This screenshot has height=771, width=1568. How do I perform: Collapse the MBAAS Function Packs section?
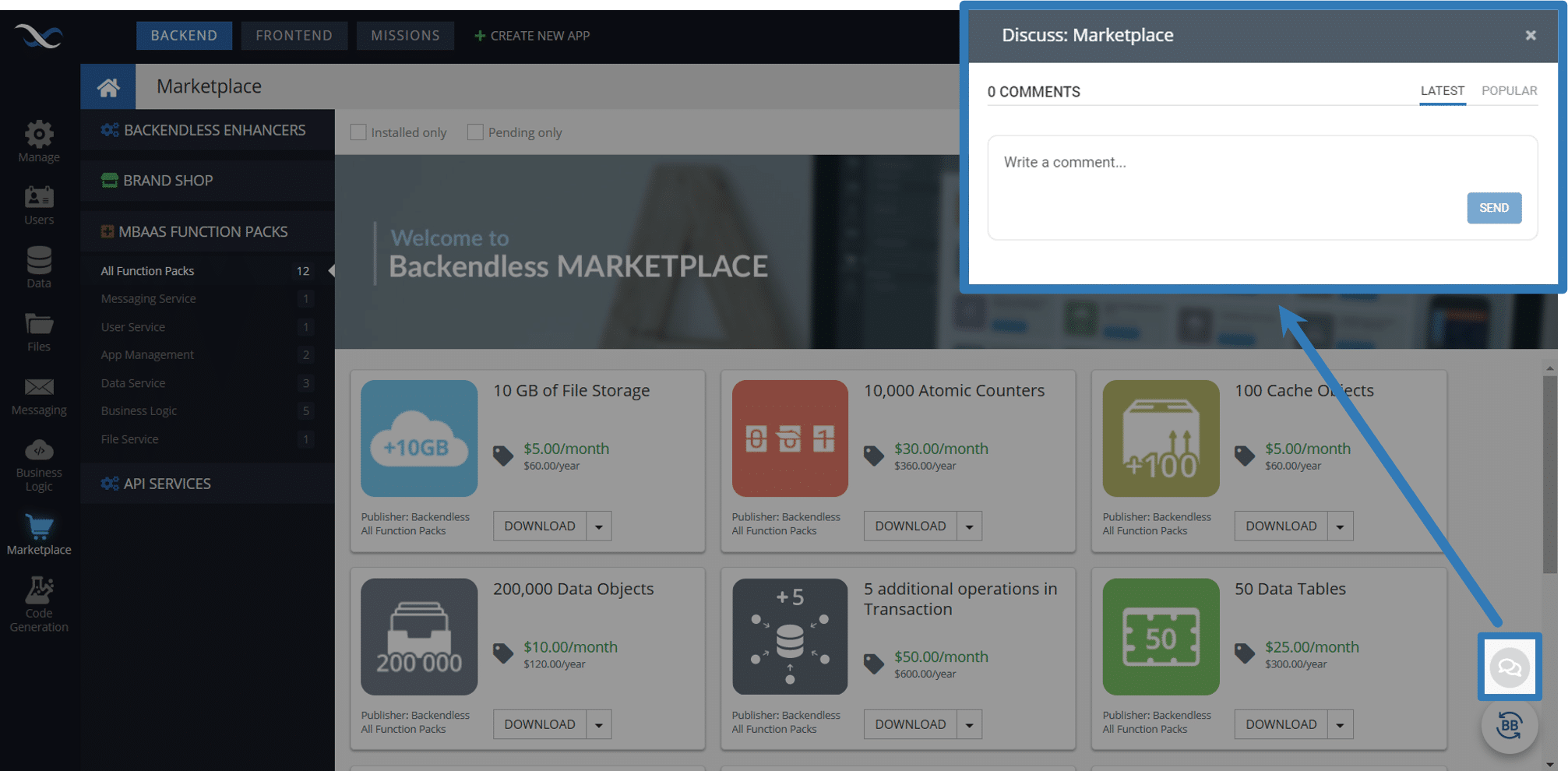coord(207,231)
